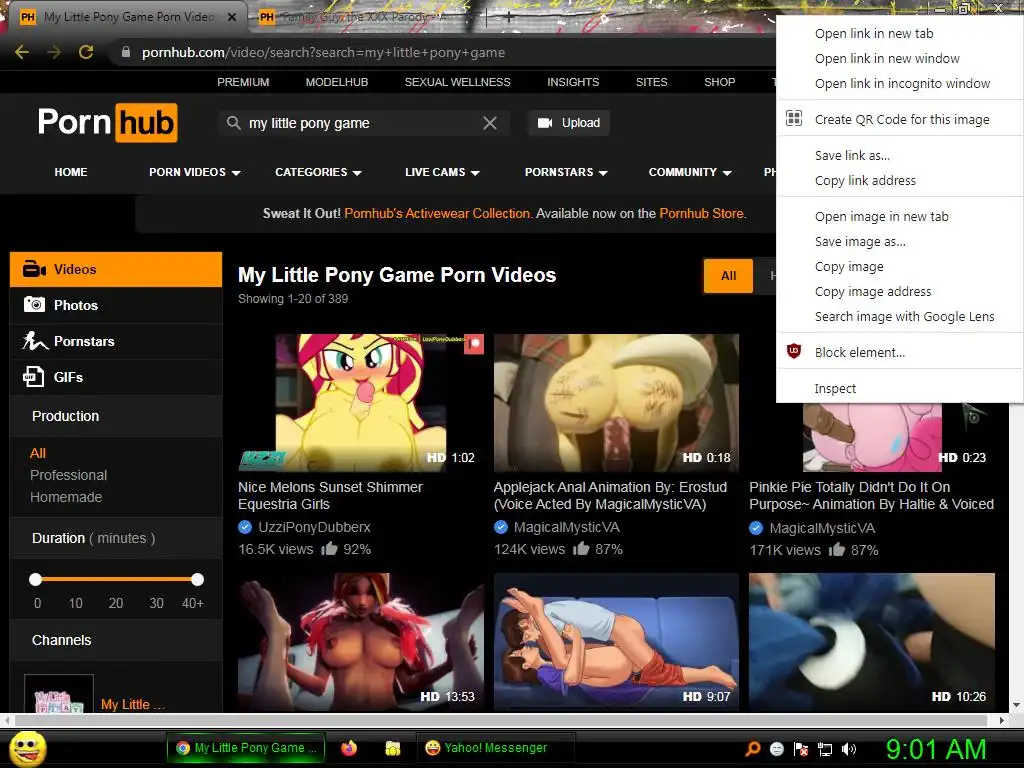
Task: Go back using the browser back arrow
Action: 22,52
